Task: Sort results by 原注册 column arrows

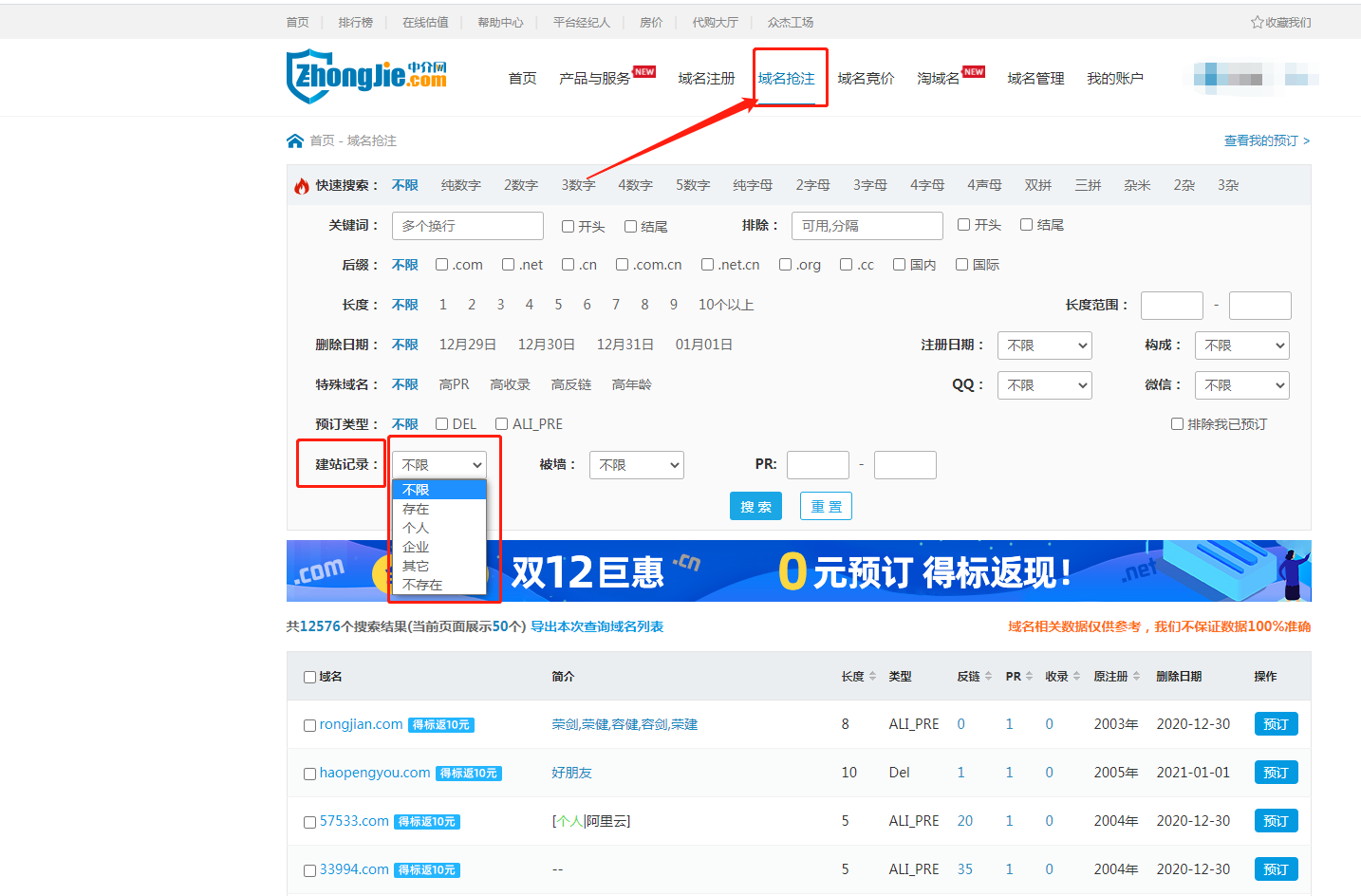Action: tap(1136, 677)
